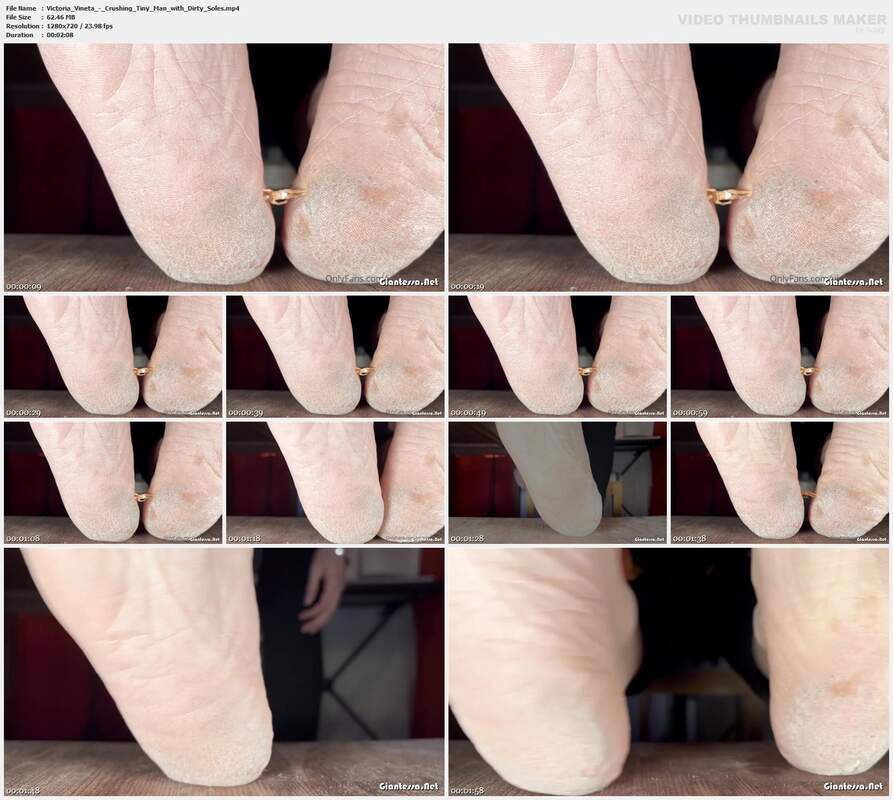Pick the thumbnail marked 00:01:08

pos(113,483)
